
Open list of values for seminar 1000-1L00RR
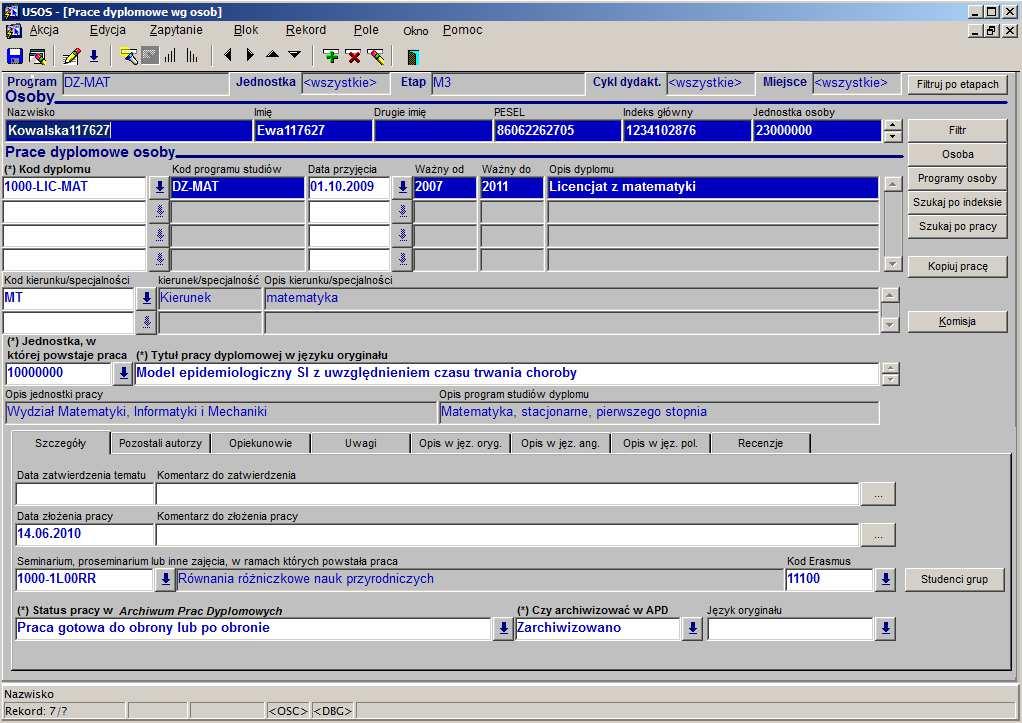click(166, 579)
